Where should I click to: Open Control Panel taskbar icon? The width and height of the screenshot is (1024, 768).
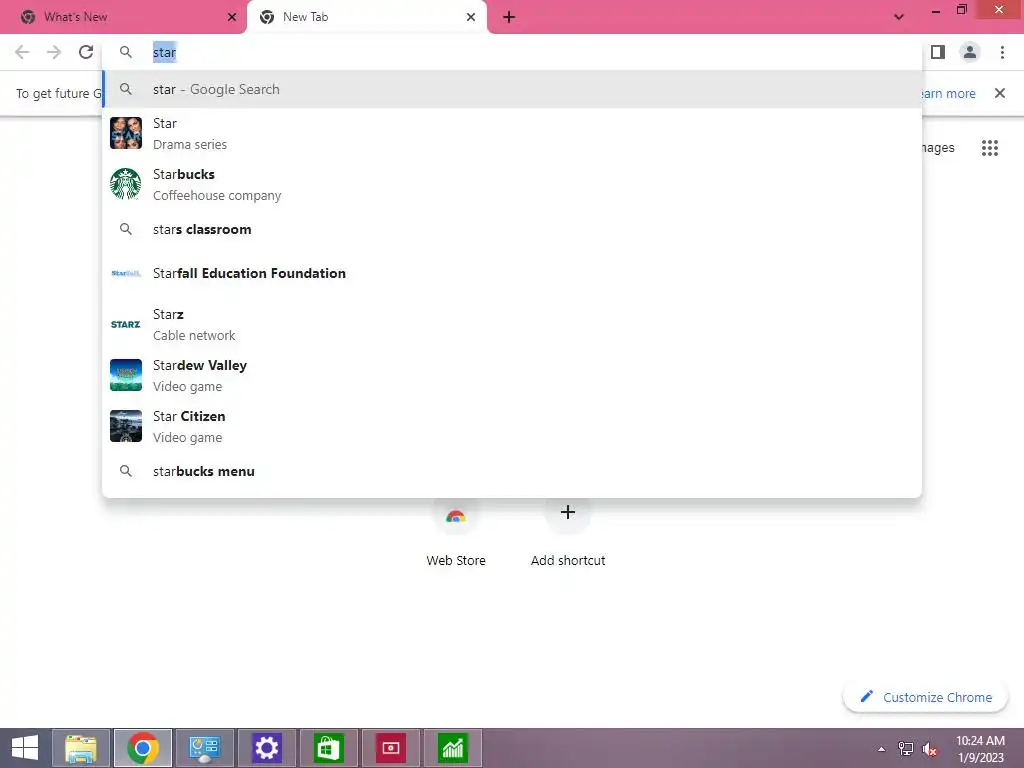click(204, 748)
